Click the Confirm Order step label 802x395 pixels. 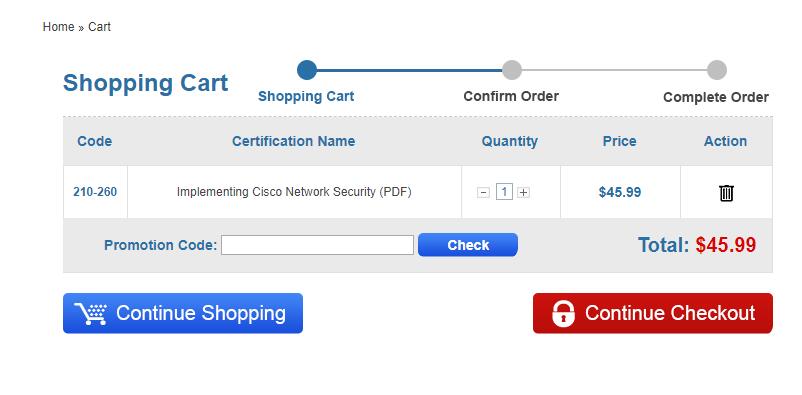[x=511, y=96]
